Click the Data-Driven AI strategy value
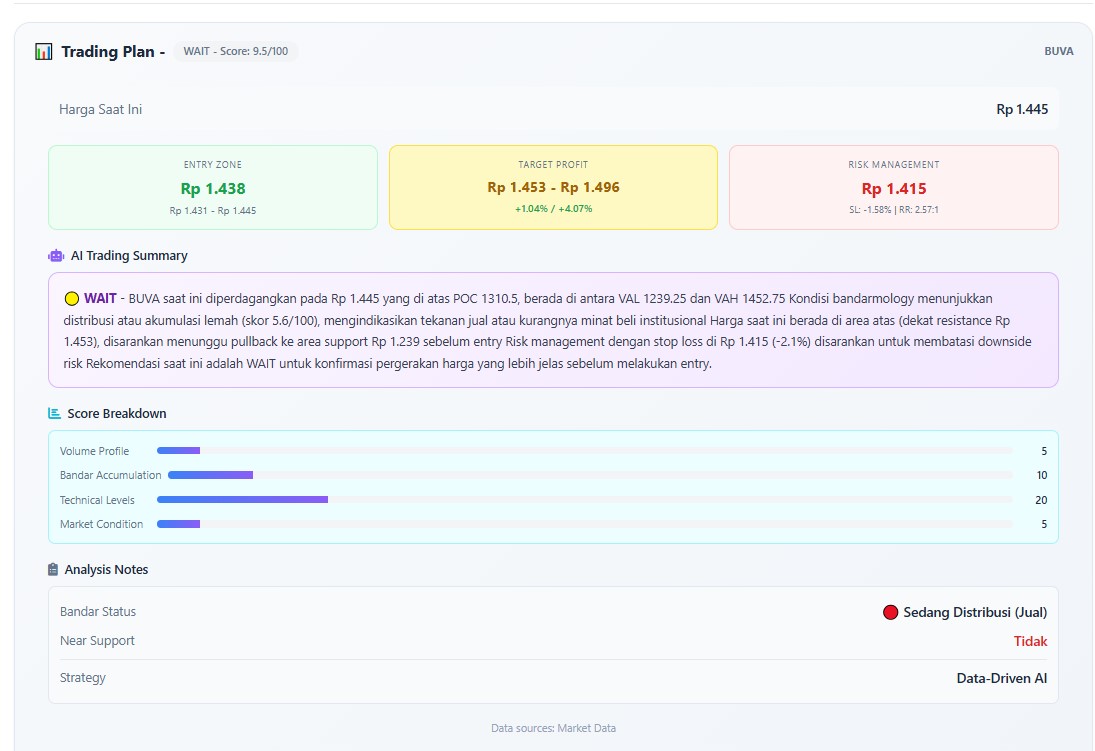This screenshot has height=751, width=1095. point(1001,678)
